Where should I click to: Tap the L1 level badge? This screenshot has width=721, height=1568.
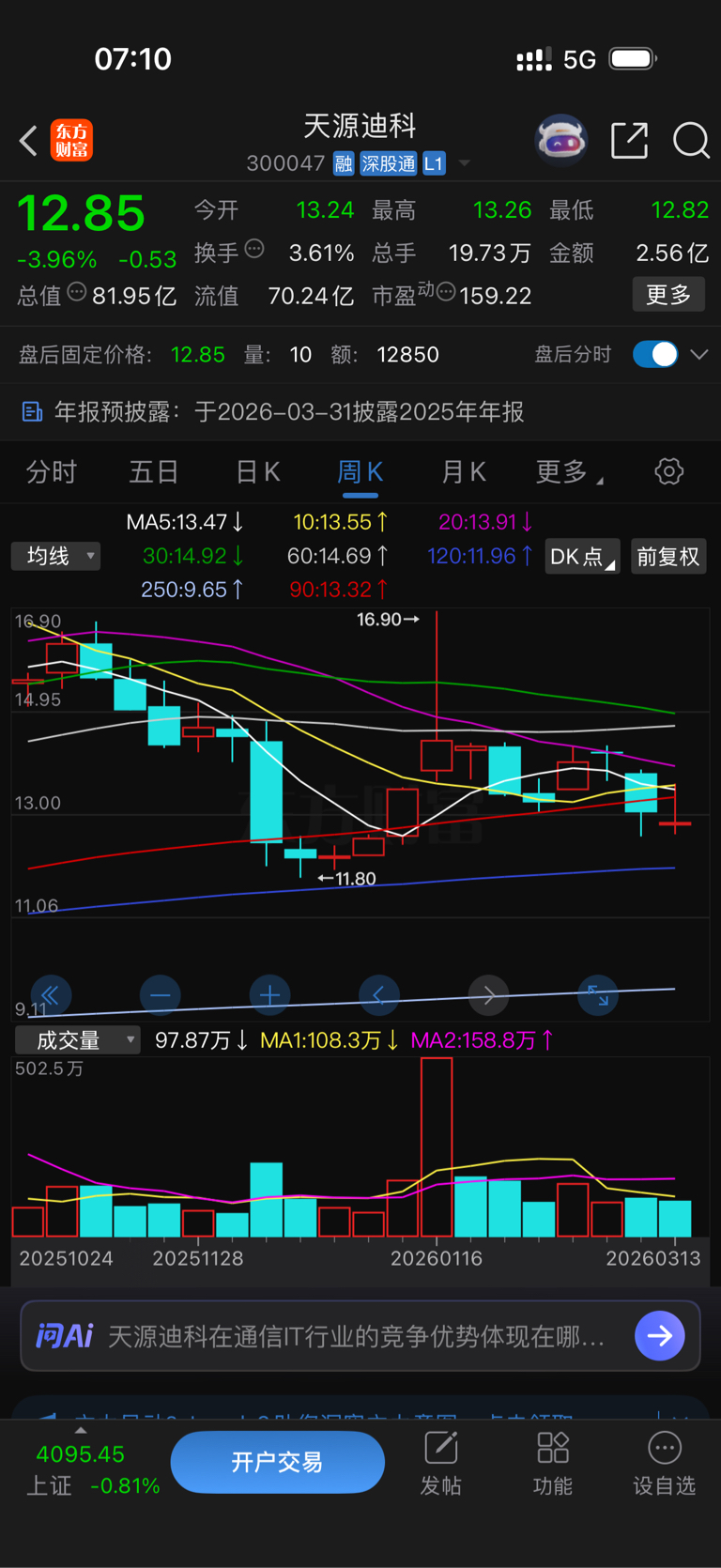click(434, 164)
